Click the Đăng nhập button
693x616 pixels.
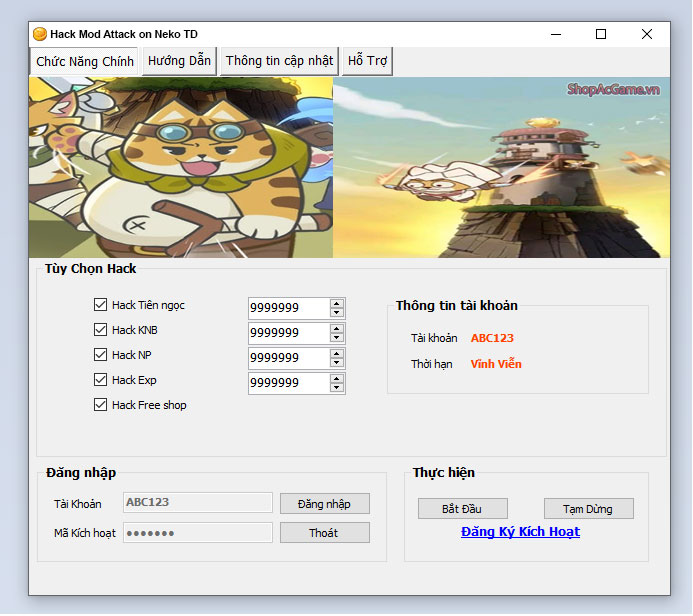click(x=325, y=504)
